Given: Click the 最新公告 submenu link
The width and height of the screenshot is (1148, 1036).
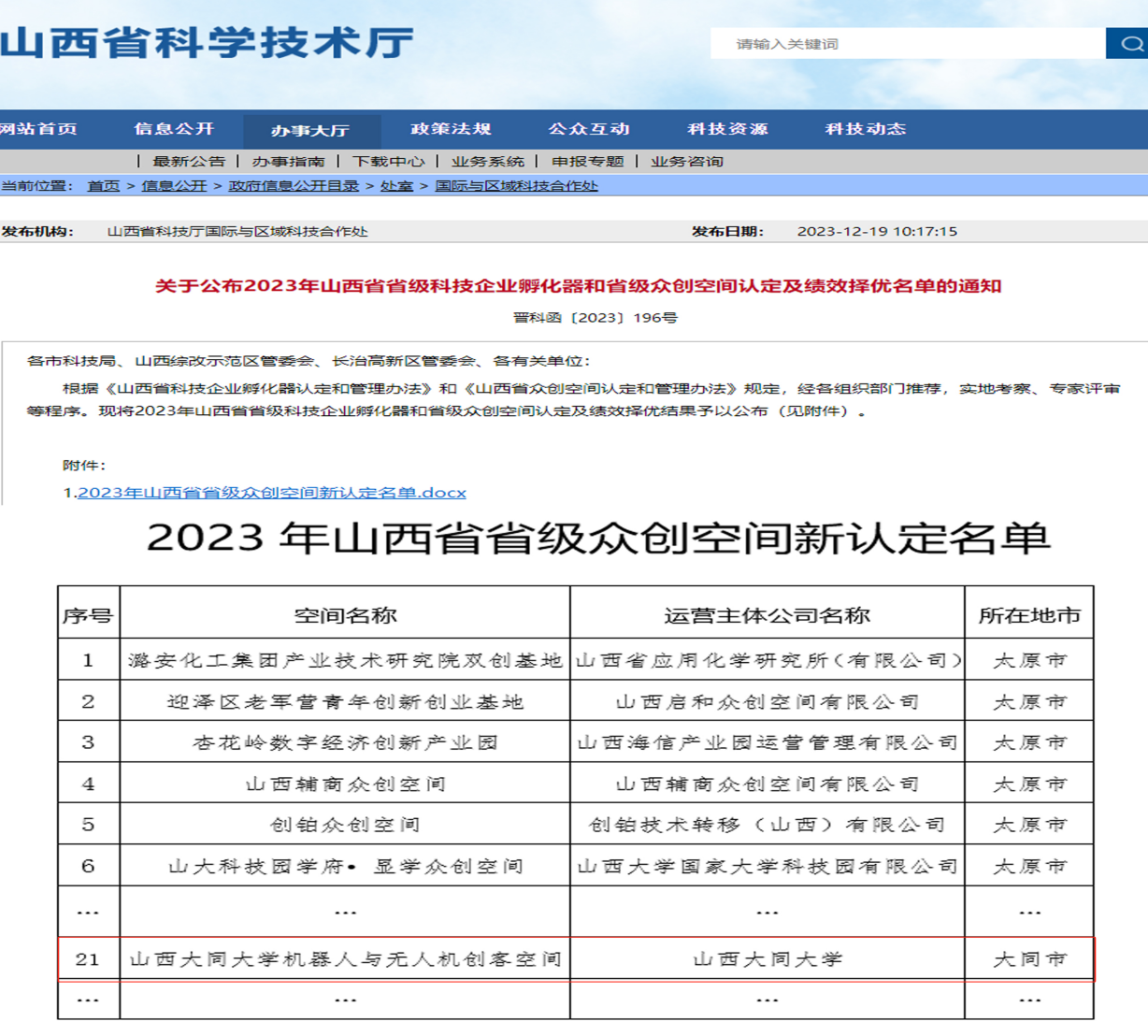Looking at the screenshot, I should coord(189,162).
